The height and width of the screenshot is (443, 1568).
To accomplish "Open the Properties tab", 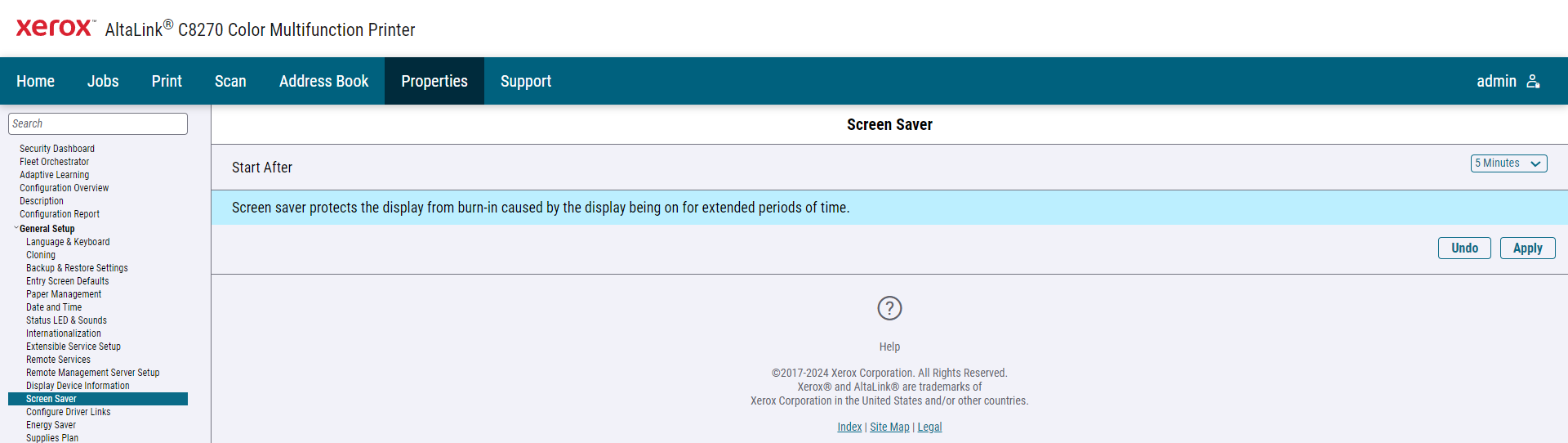I will pyautogui.click(x=434, y=81).
